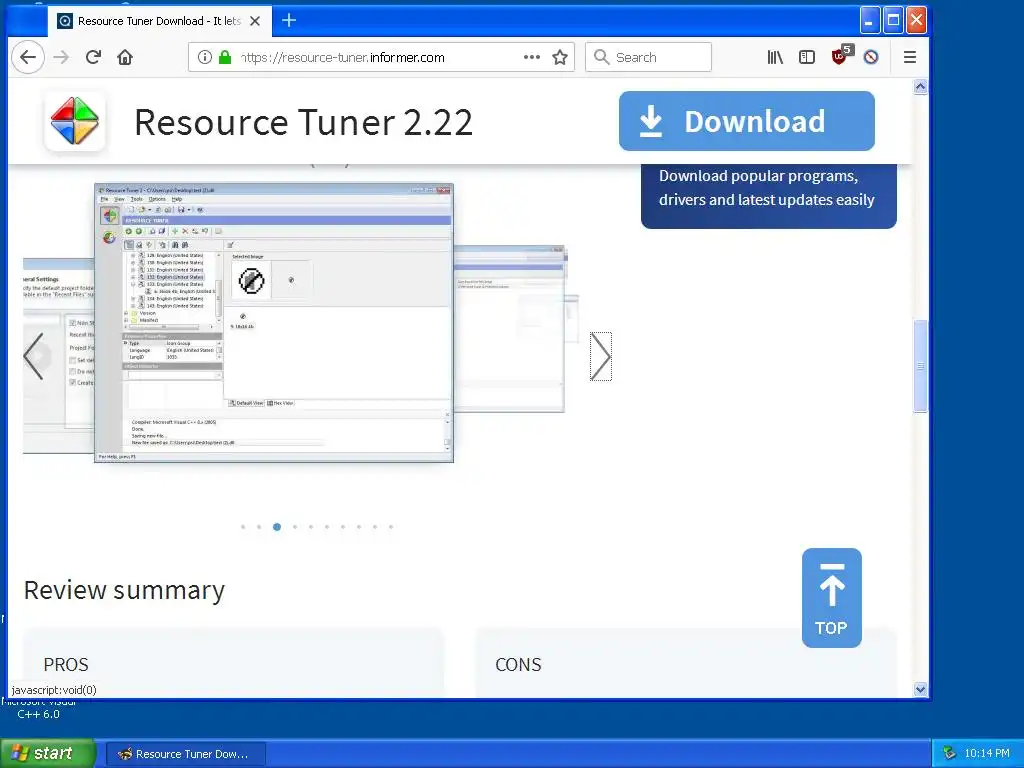Viewport: 1024px width, 768px height.
Task: Minimize the Firefox window
Action: click(x=869, y=21)
